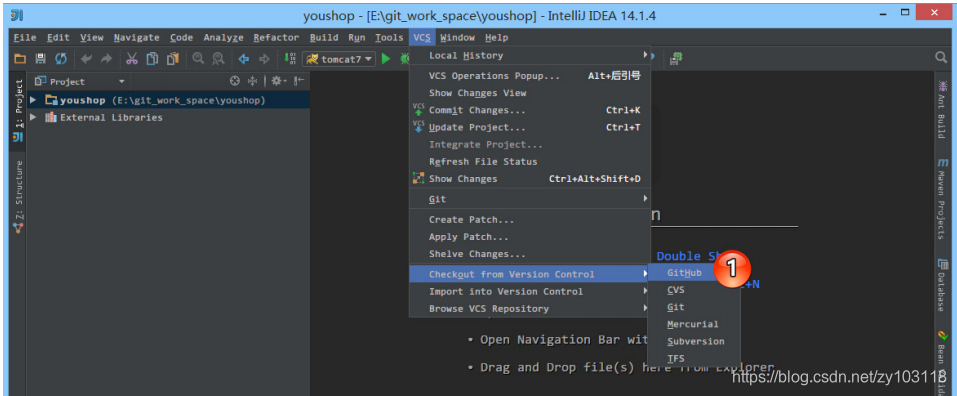
Task: Click Collapse All icon in Project panel
Action: coord(253,81)
